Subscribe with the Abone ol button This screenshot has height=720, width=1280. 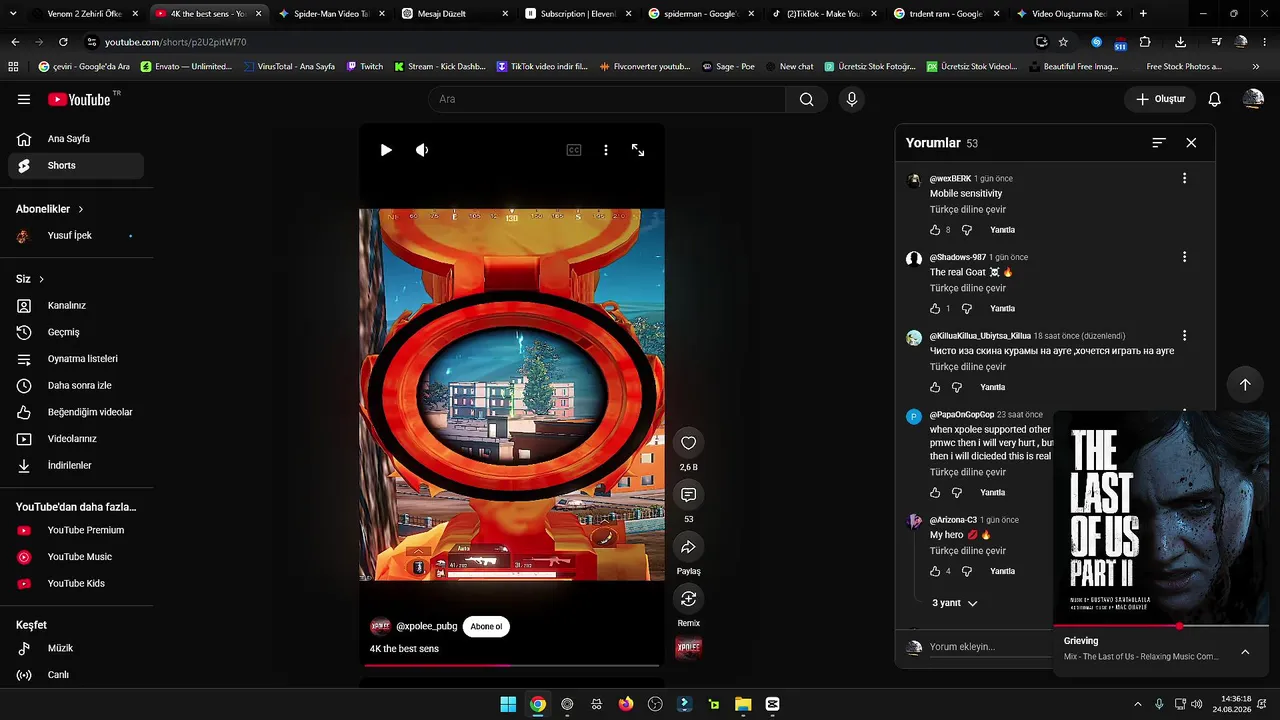point(486,626)
